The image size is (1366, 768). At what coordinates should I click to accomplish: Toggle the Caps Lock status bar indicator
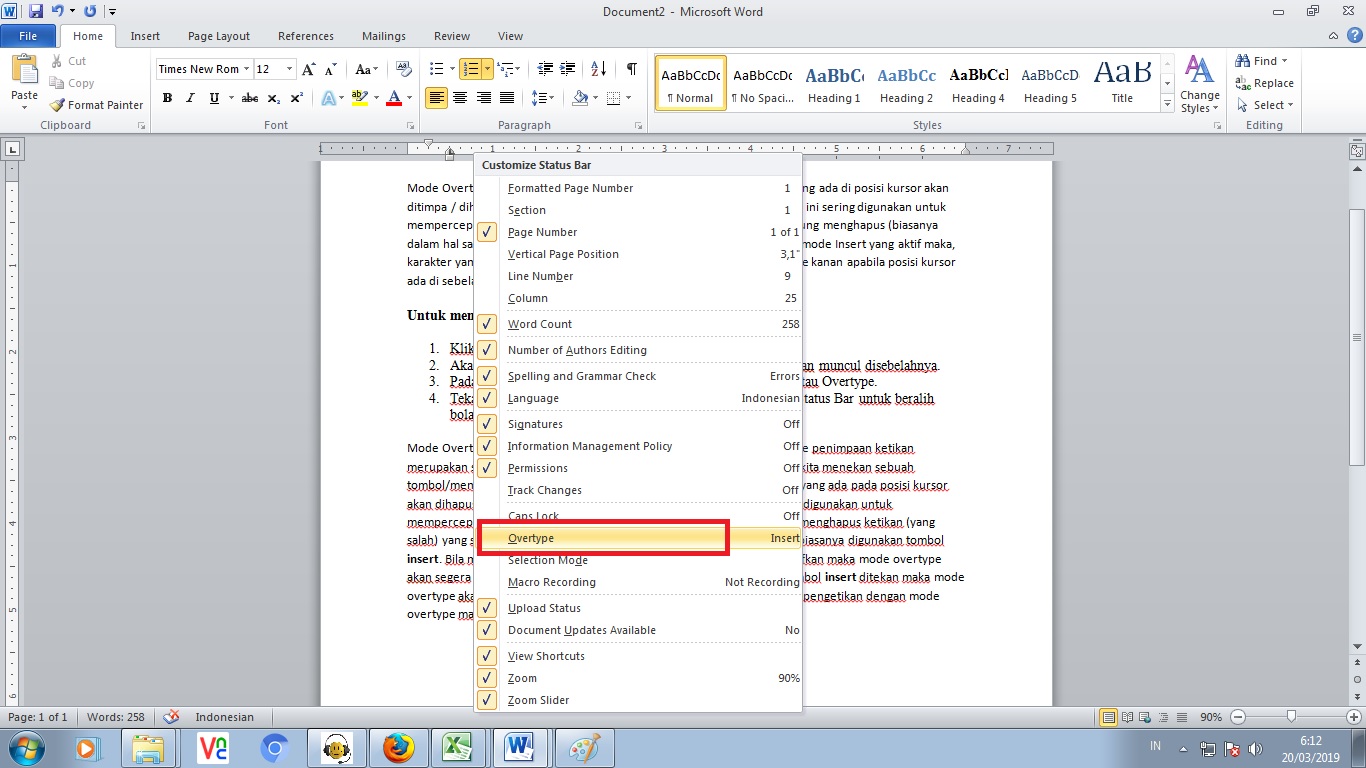point(533,515)
